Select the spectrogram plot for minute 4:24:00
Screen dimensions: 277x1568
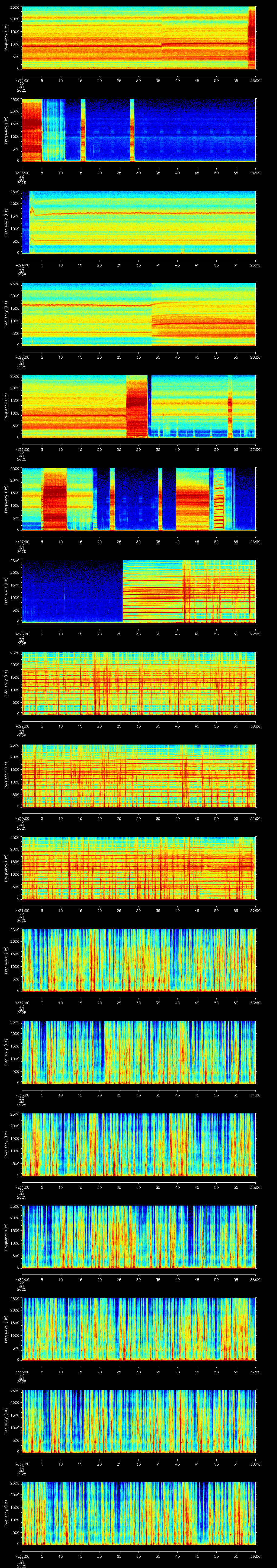point(138,222)
